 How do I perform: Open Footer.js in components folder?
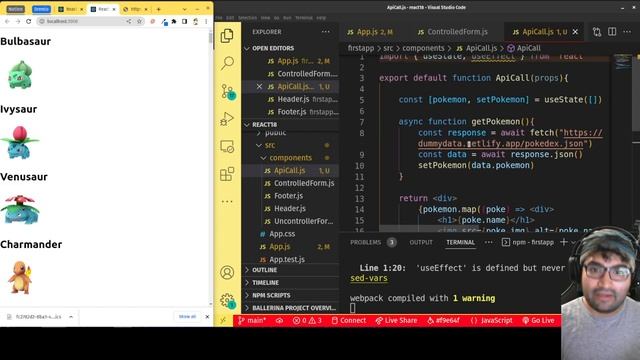click(x=288, y=196)
